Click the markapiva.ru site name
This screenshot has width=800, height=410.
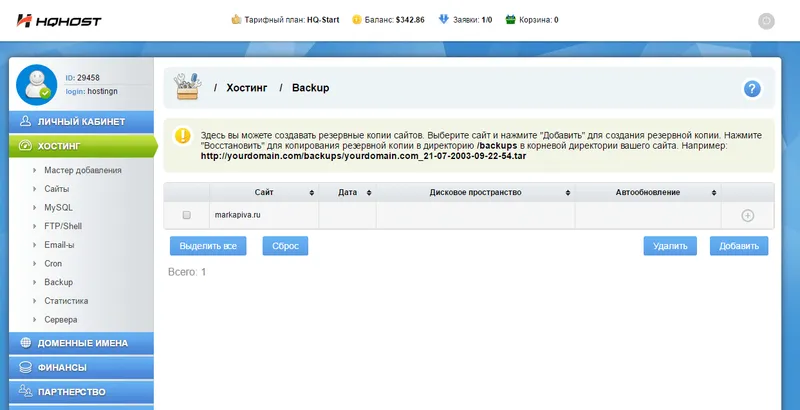point(237,215)
